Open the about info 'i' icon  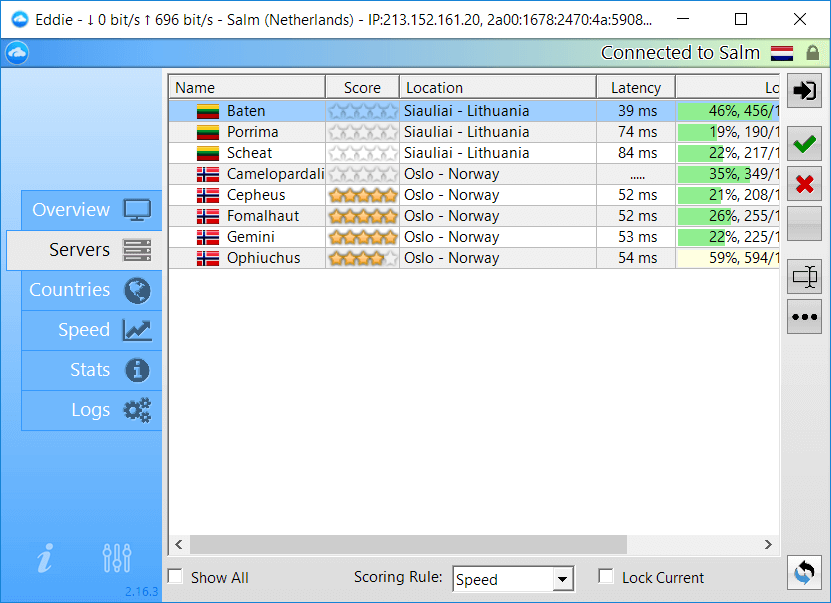point(45,557)
